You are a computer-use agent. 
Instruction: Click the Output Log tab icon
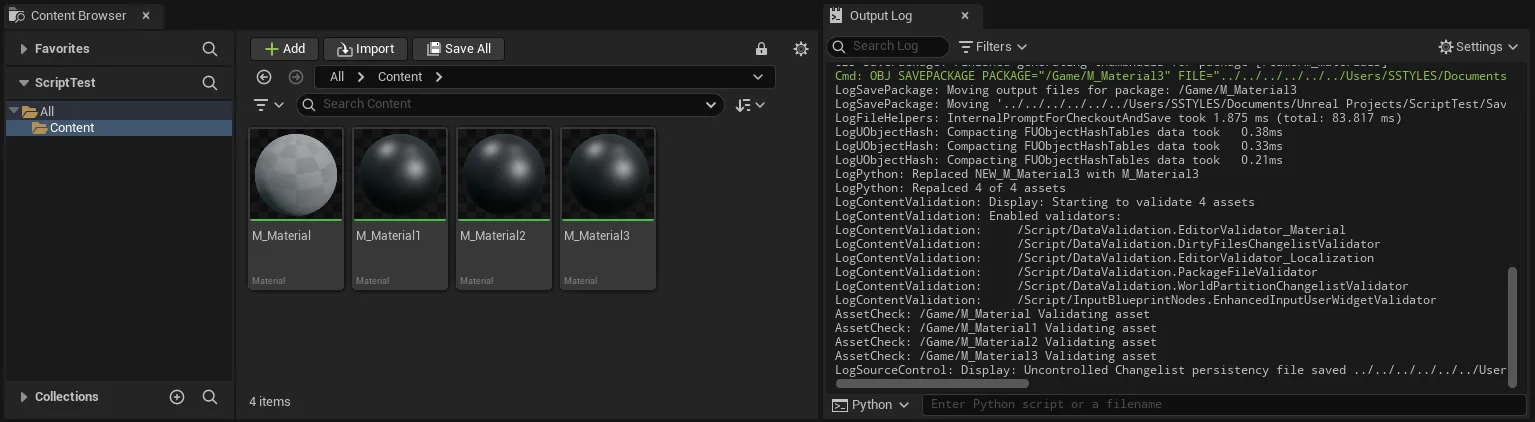pos(835,16)
